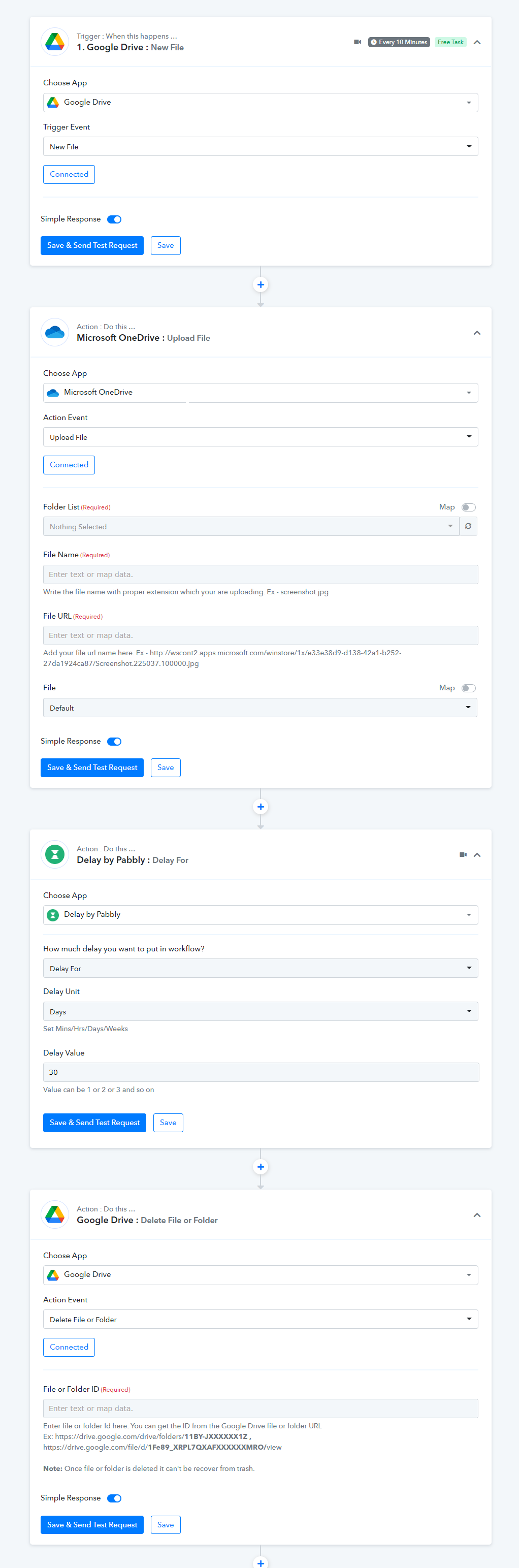Click the Delay by Pabbly hourglass logo in header
Viewport: 519px width, 1568px height.
click(x=55, y=855)
